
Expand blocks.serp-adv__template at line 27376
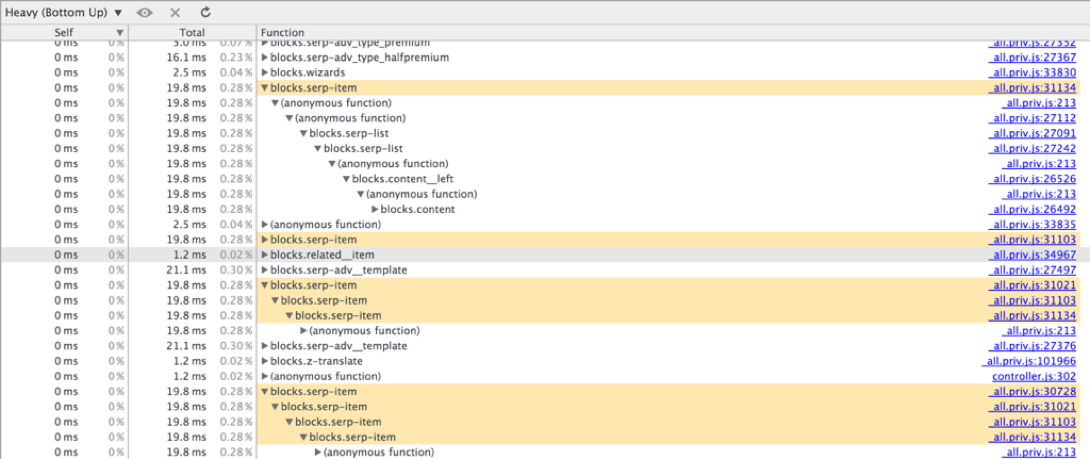click(x=265, y=346)
